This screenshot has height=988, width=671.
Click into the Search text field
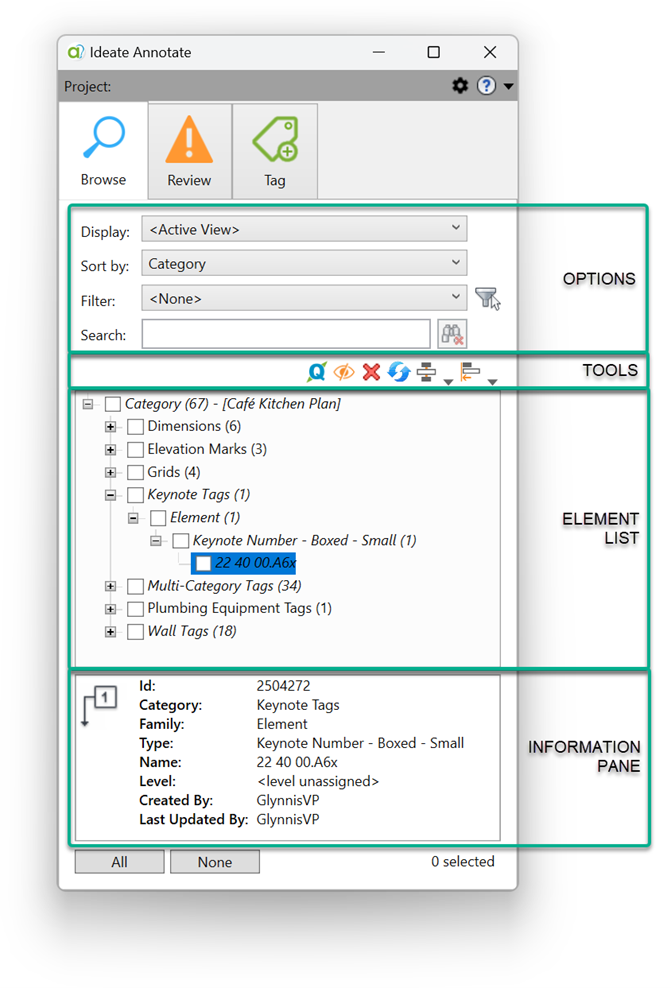[x=286, y=334]
